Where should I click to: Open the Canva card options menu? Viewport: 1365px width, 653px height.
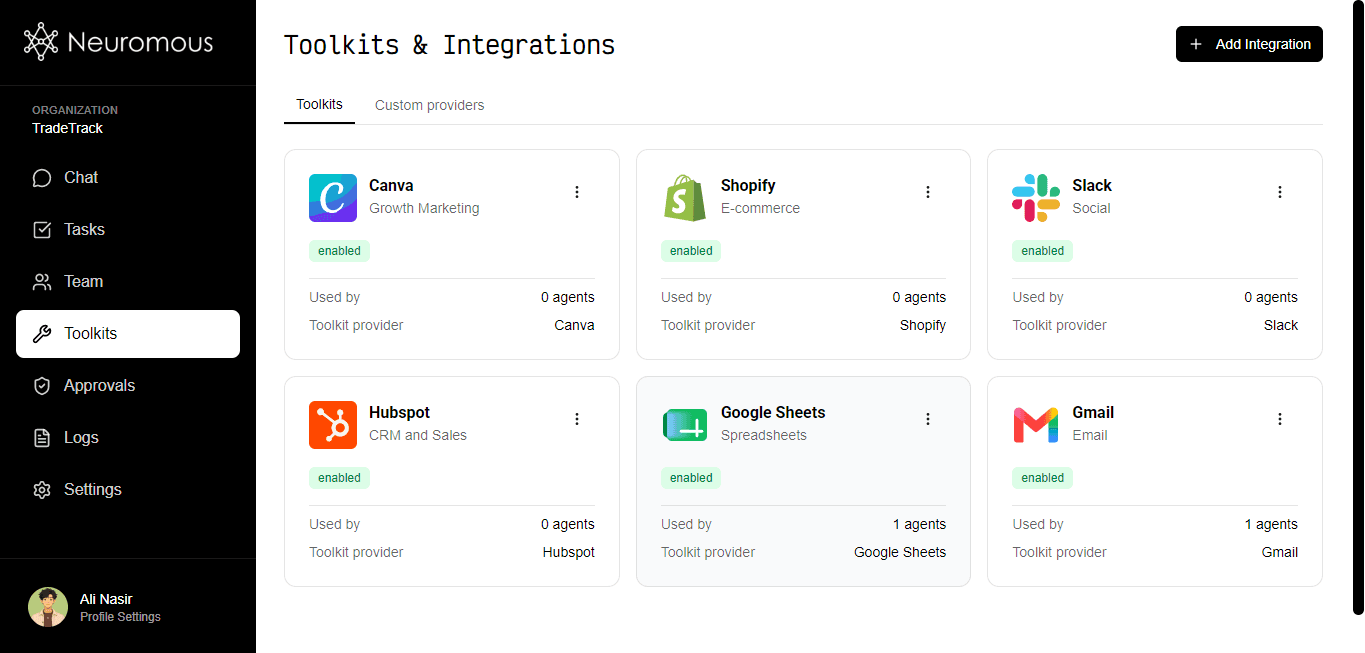pyautogui.click(x=577, y=192)
